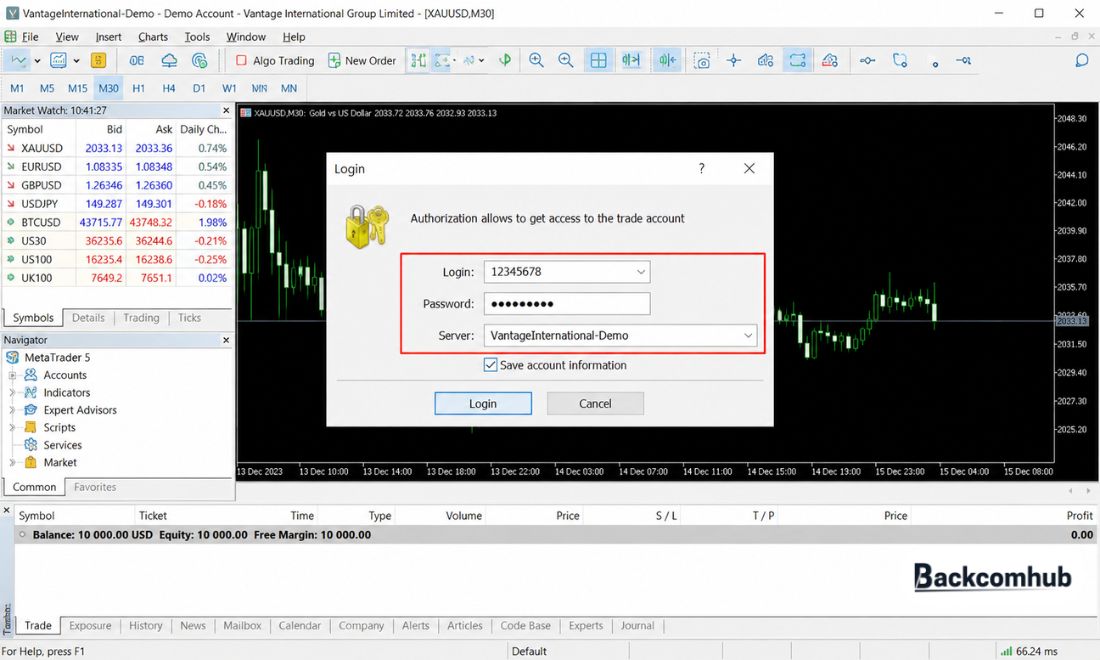
Task: Switch timeframe to M15
Action: 77,88
